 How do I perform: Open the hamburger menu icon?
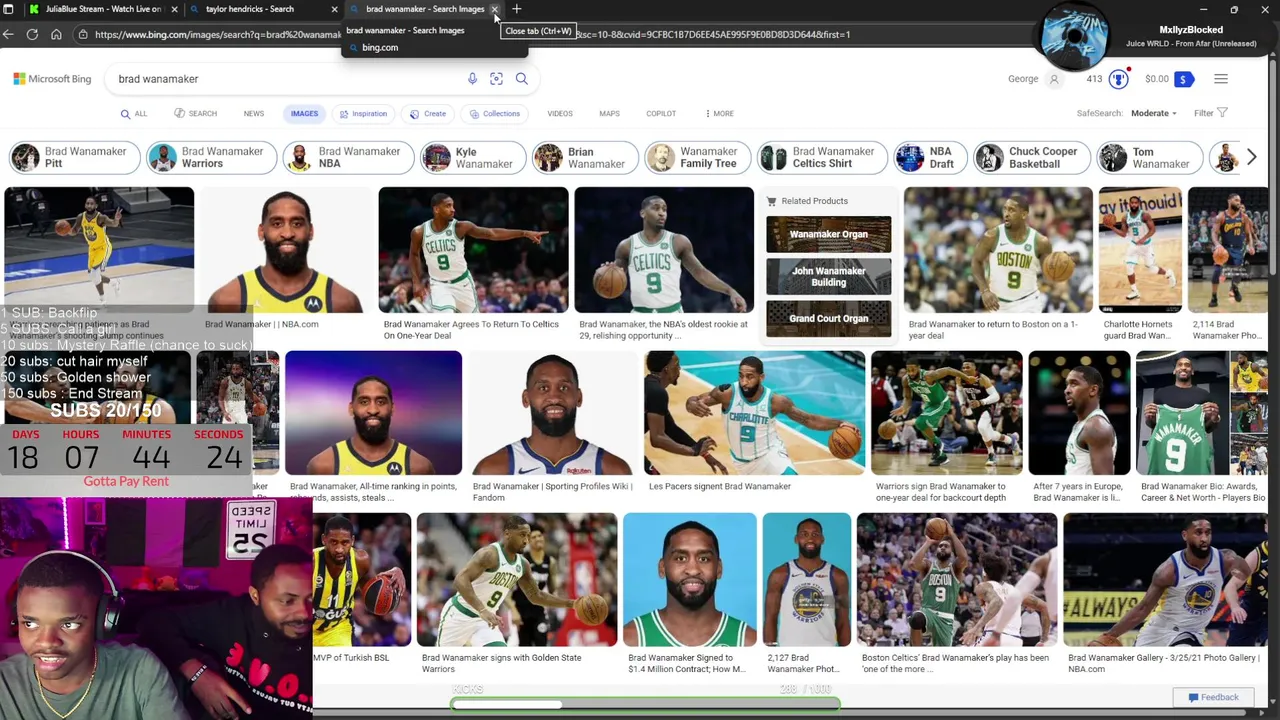pyautogui.click(x=1221, y=79)
